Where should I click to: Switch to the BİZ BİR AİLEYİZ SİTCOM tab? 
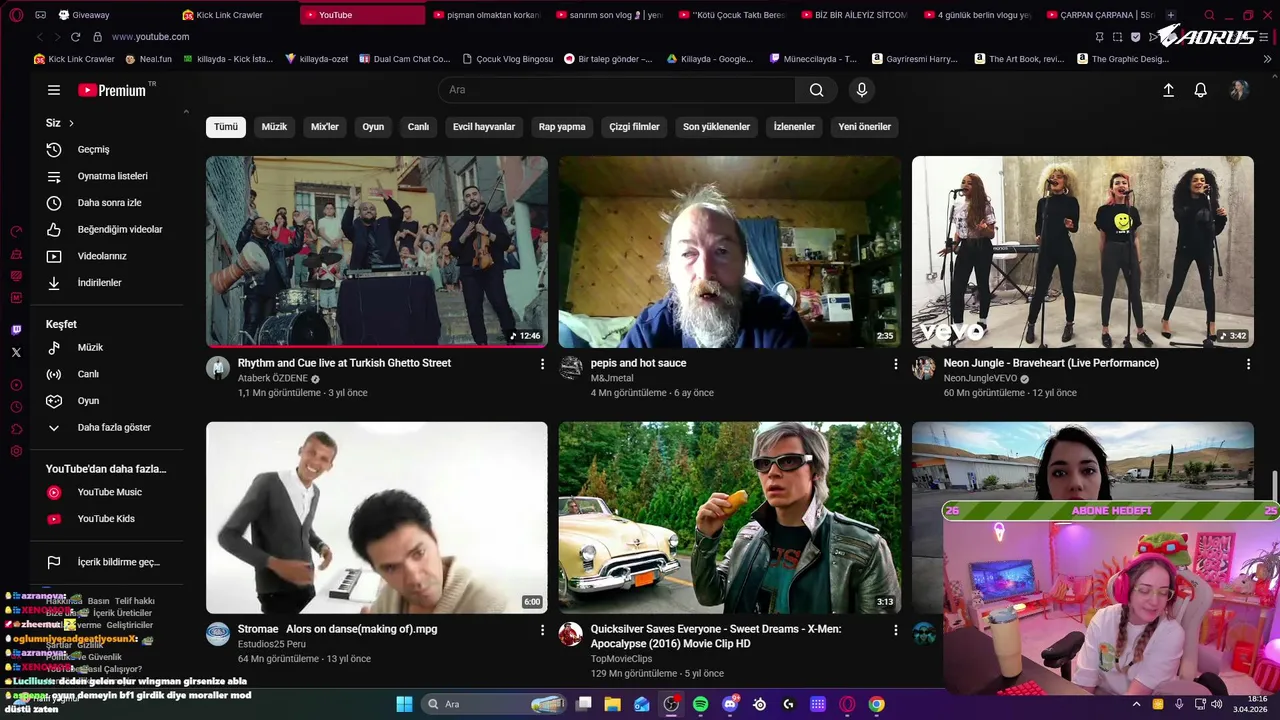tap(854, 15)
